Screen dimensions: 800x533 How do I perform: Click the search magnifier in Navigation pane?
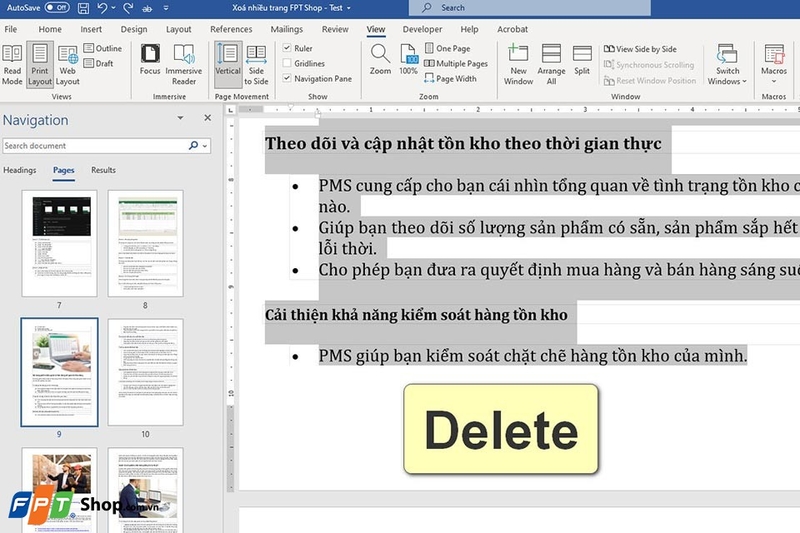tap(193, 145)
